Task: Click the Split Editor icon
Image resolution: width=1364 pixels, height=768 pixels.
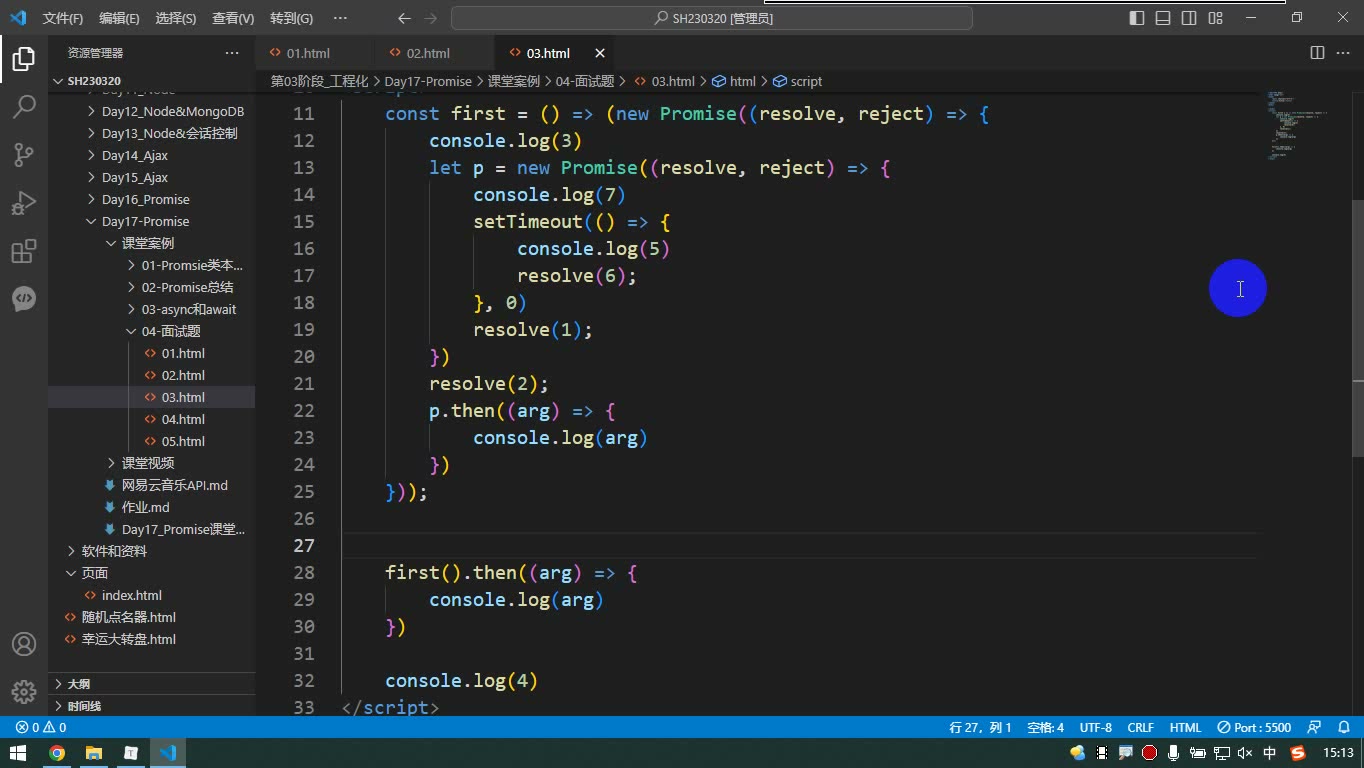Action: (x=1317, y=53)
